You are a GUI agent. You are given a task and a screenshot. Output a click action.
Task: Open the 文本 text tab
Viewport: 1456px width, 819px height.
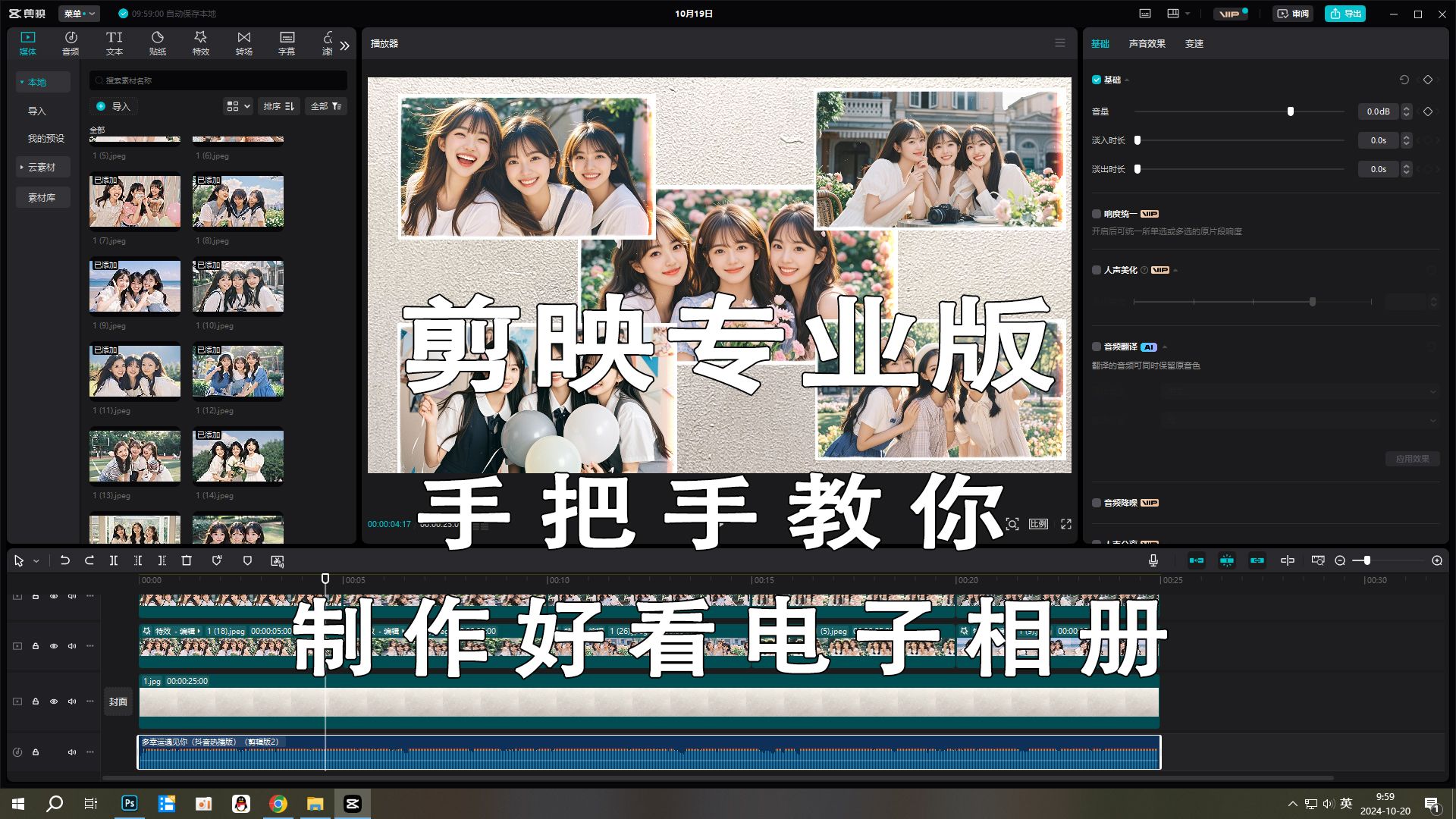pos(115,43)
